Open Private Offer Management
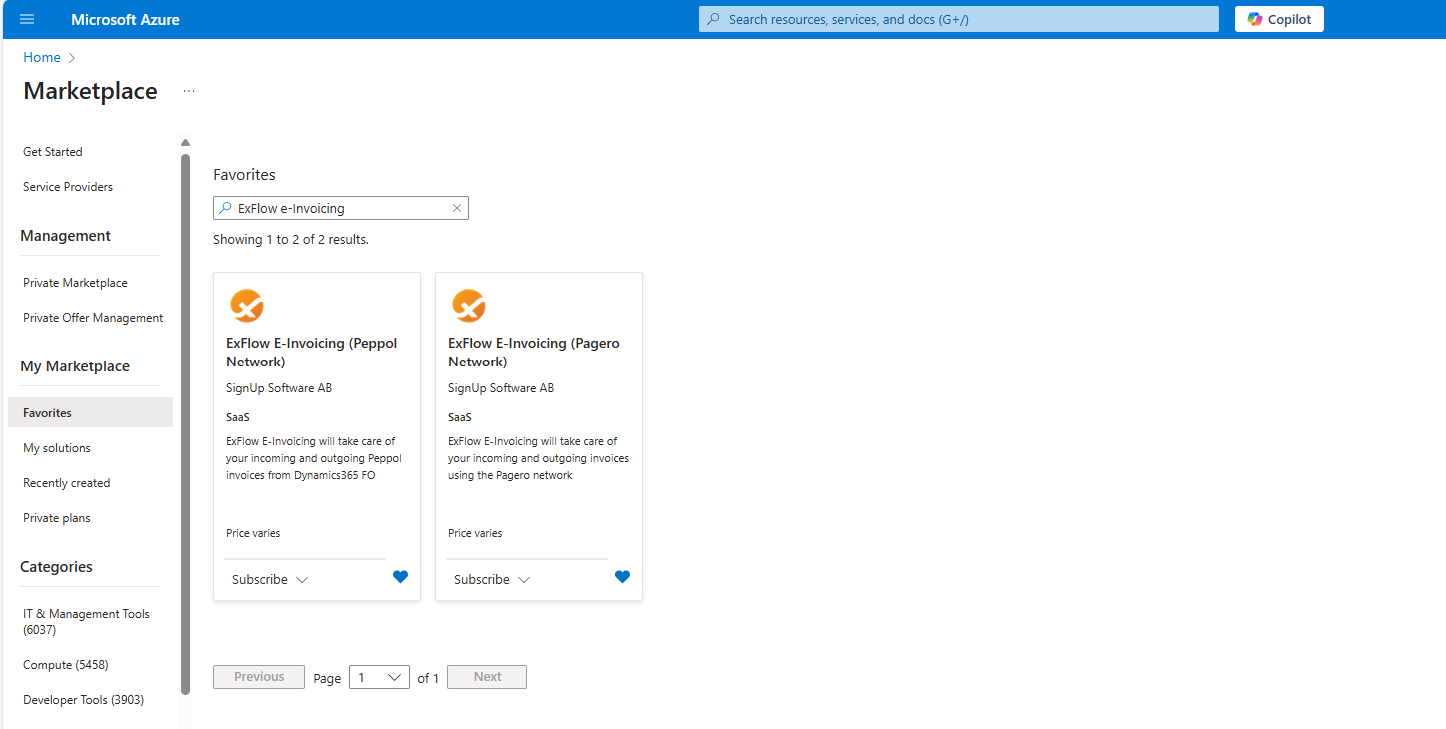Image resolution: width=1446 pixels, height=729 pixels. click(x=93, y=318)
